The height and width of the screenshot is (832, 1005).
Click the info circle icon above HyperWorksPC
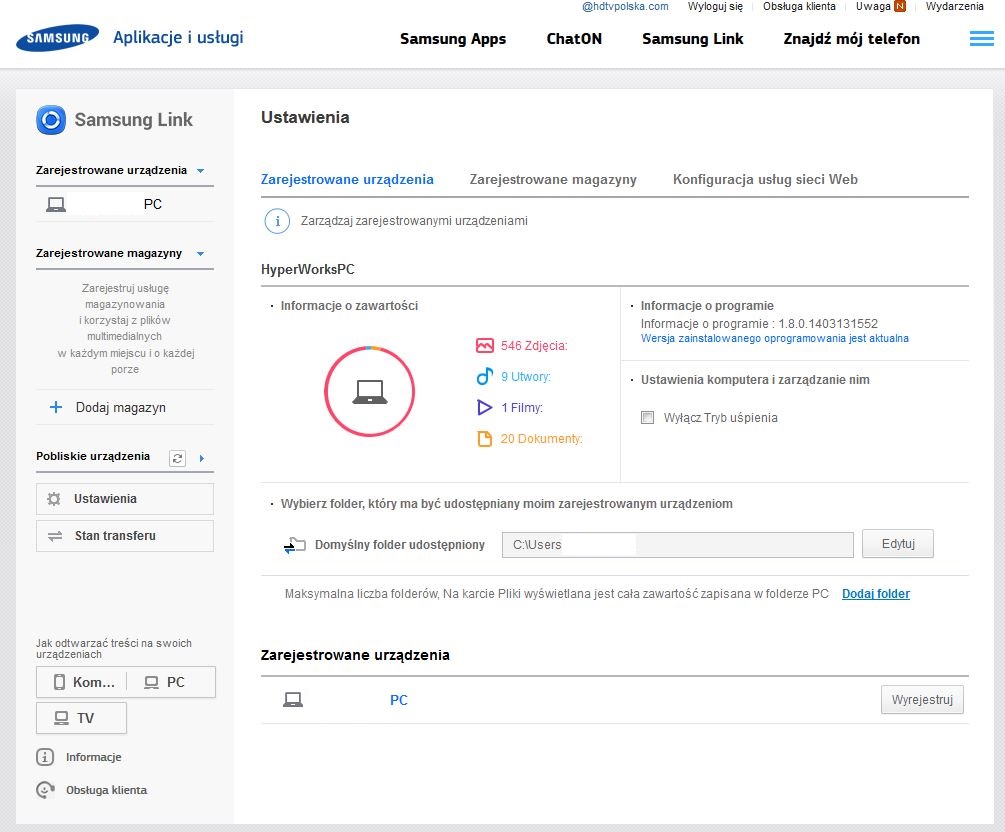(277, 221)
